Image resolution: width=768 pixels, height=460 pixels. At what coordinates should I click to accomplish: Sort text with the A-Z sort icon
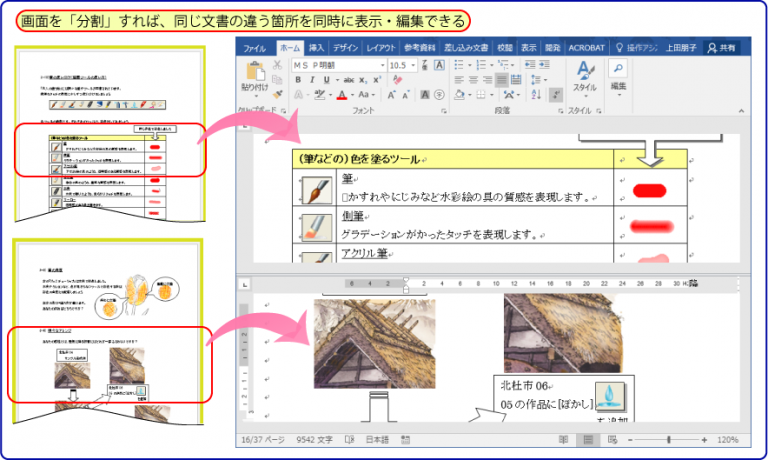pos(536,95)
